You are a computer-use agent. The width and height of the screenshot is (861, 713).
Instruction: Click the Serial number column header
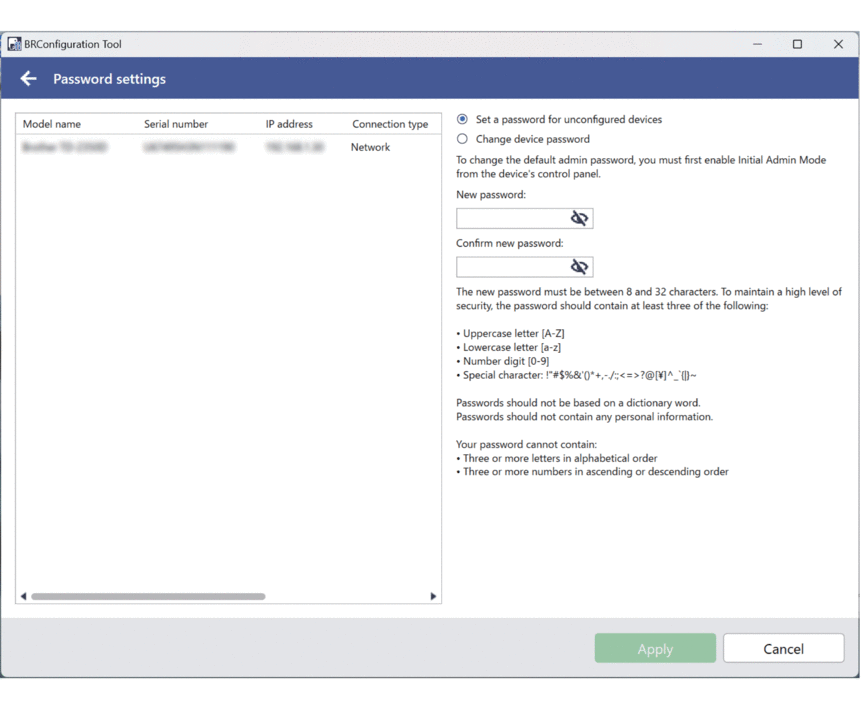coord(176,124)
